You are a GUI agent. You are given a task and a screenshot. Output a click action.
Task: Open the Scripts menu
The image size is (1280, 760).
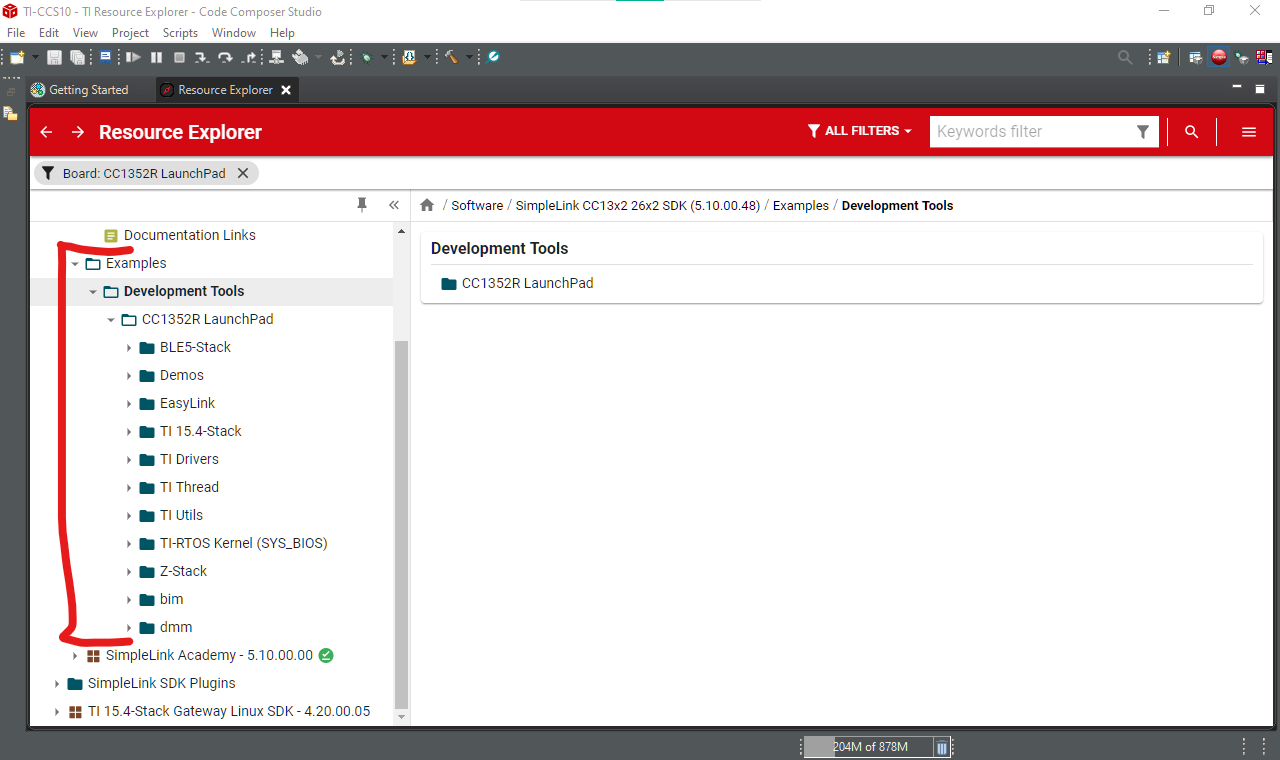[180, 33]
